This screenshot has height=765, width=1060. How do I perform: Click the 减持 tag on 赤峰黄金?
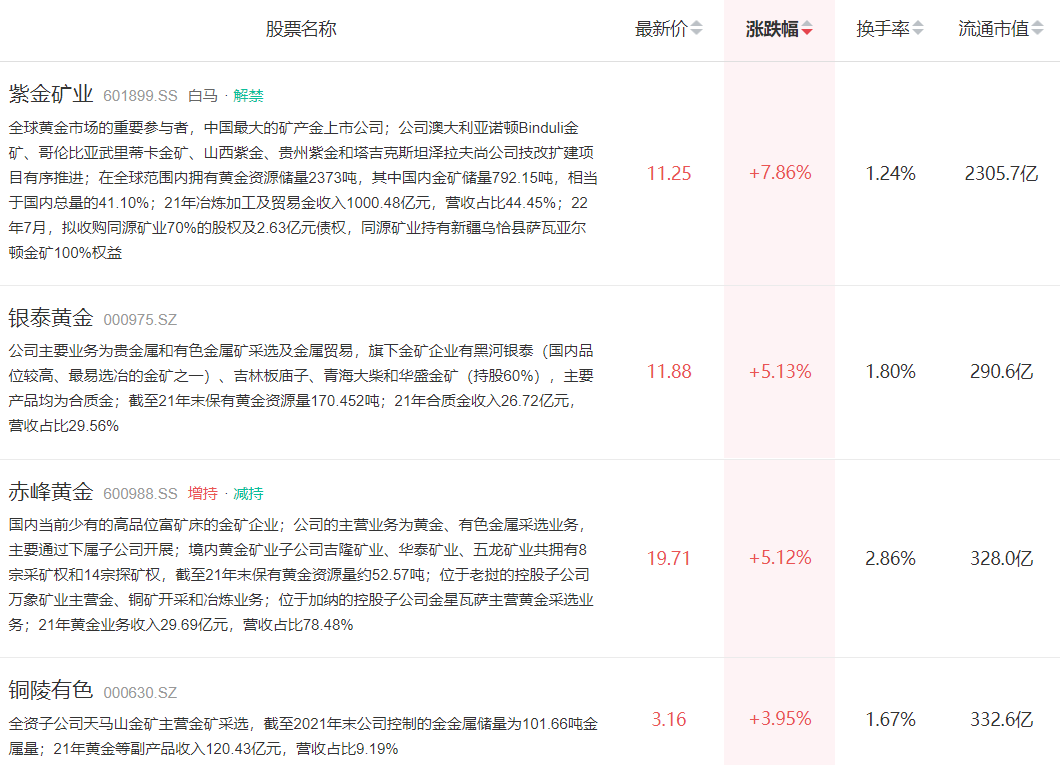(x=248, y=494)
